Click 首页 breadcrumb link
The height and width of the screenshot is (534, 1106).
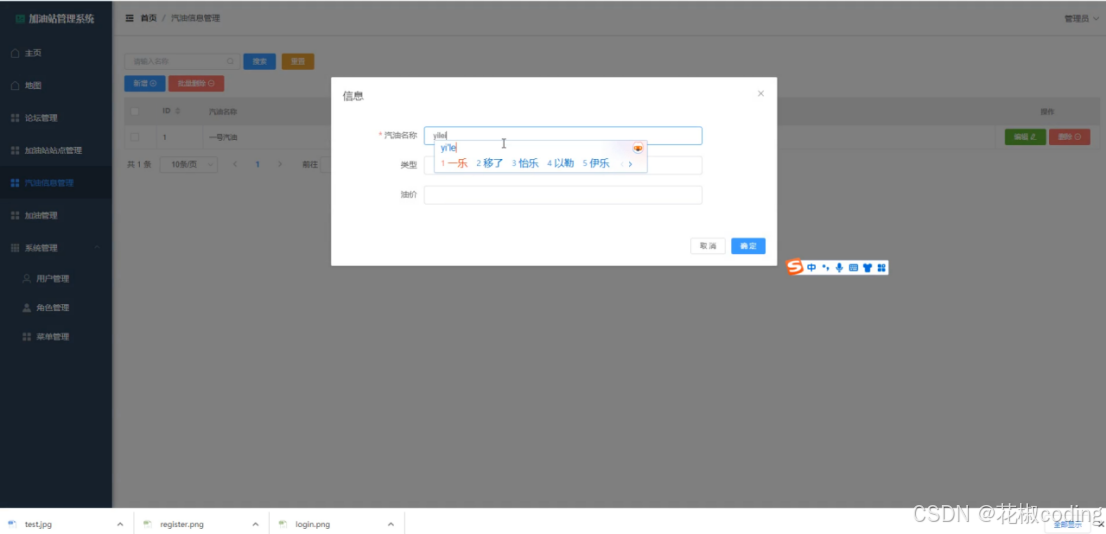(x=148, y=18)
